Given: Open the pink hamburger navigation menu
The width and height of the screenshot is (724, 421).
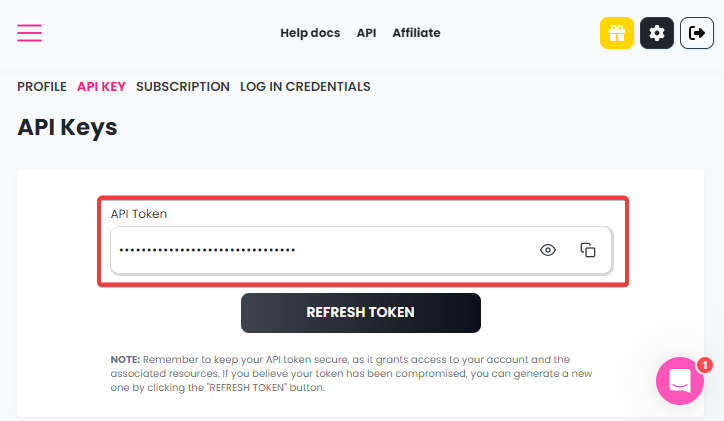Looking at the screenshot, I should 30,33.
